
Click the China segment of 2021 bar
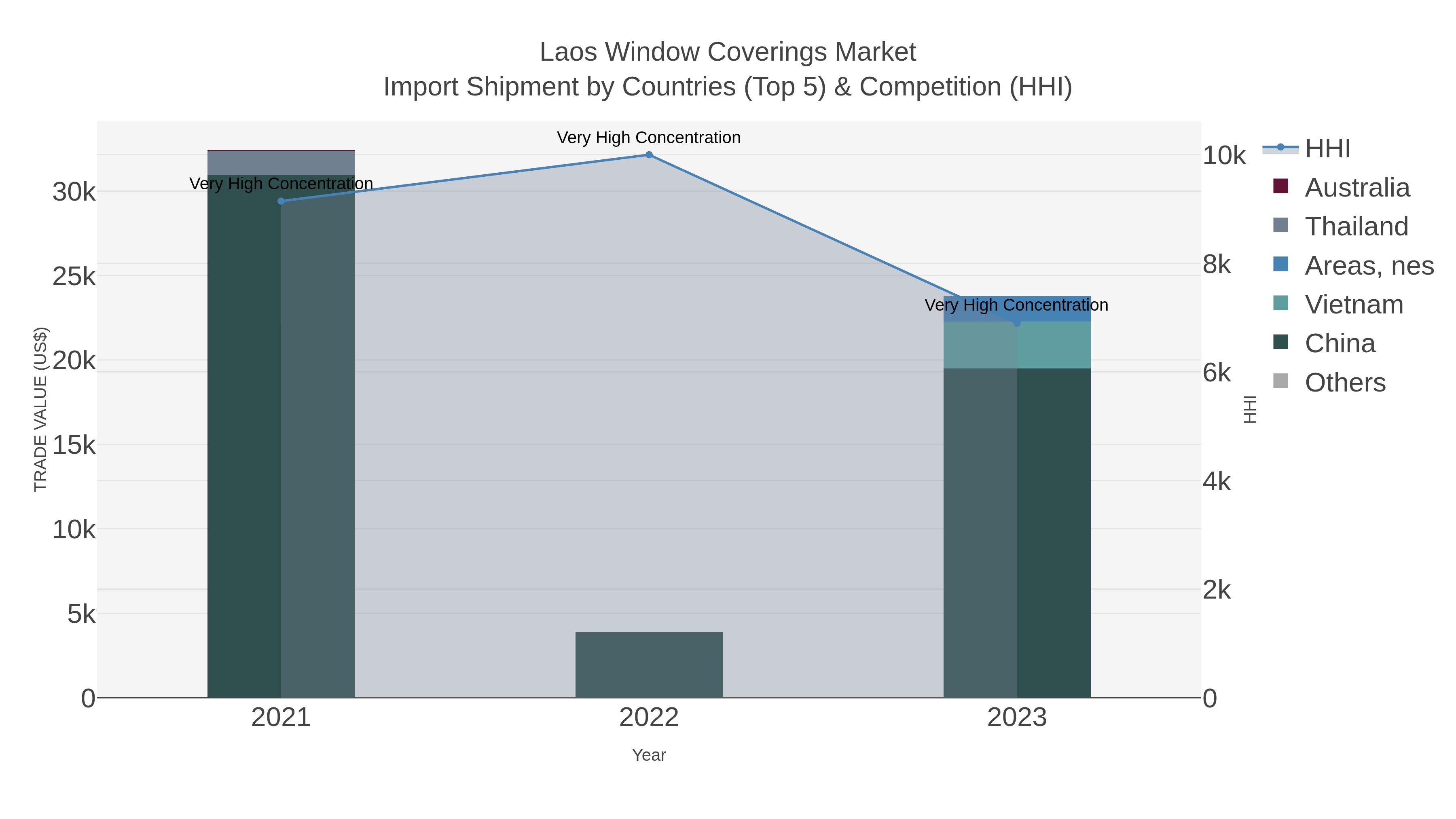(281, 436)
